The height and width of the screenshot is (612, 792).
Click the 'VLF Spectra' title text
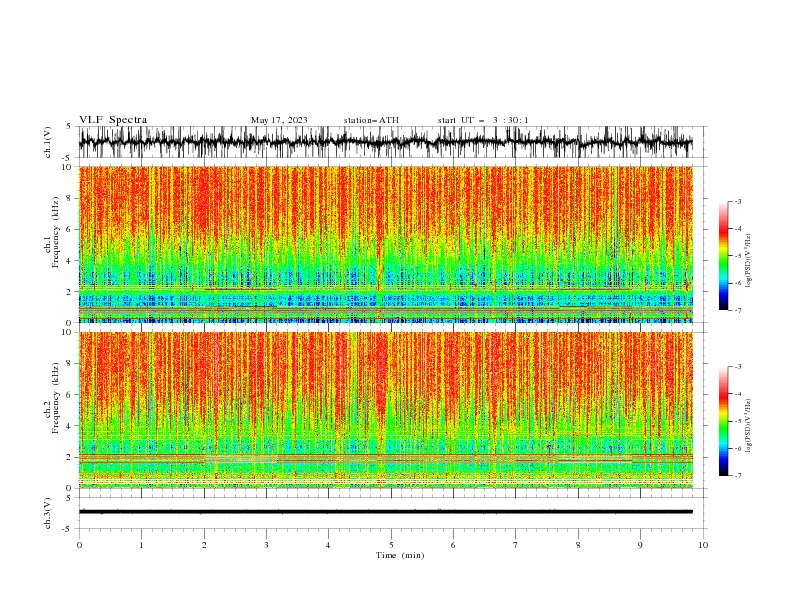coord(113,120)
